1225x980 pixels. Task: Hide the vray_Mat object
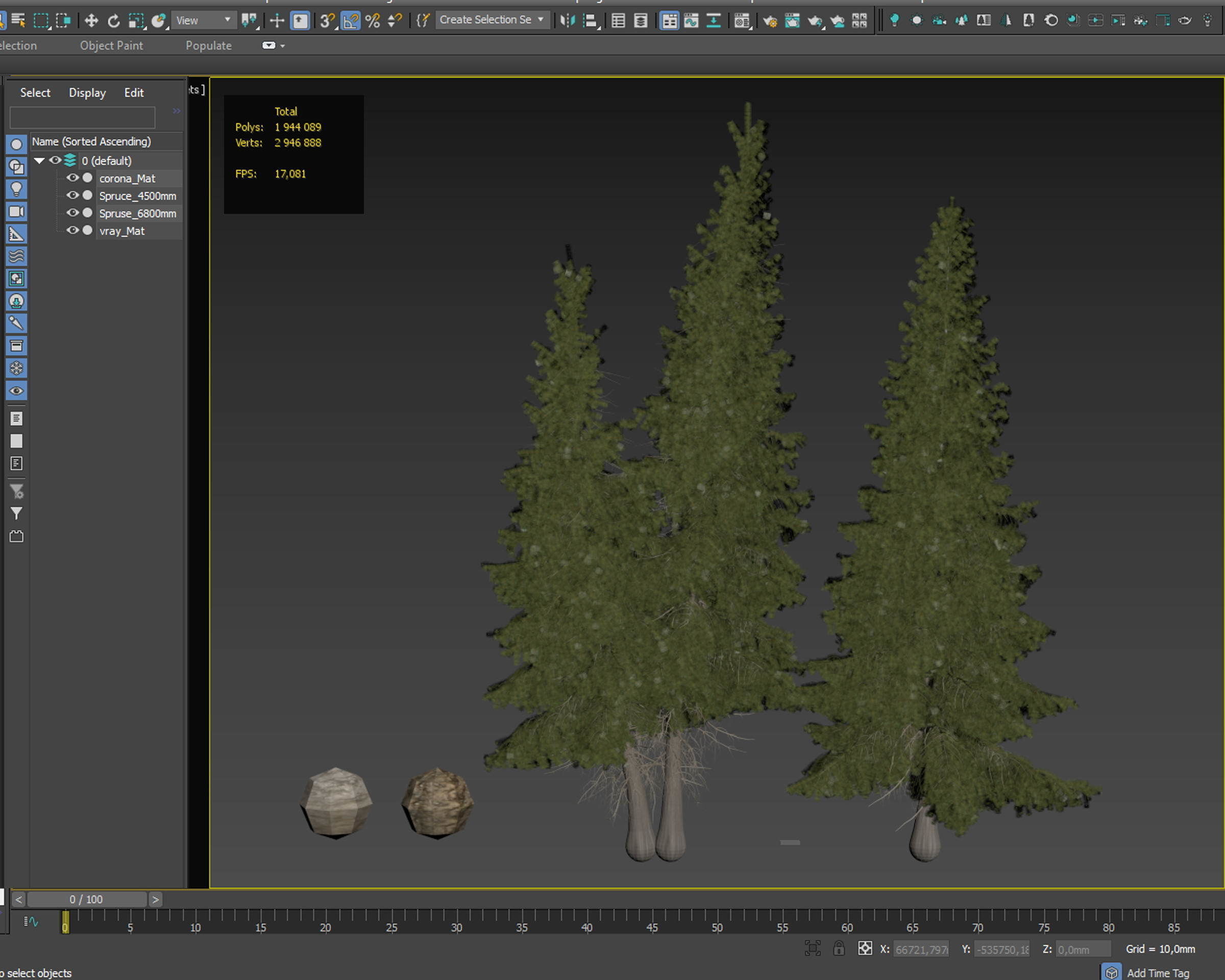tap(72, 231)
